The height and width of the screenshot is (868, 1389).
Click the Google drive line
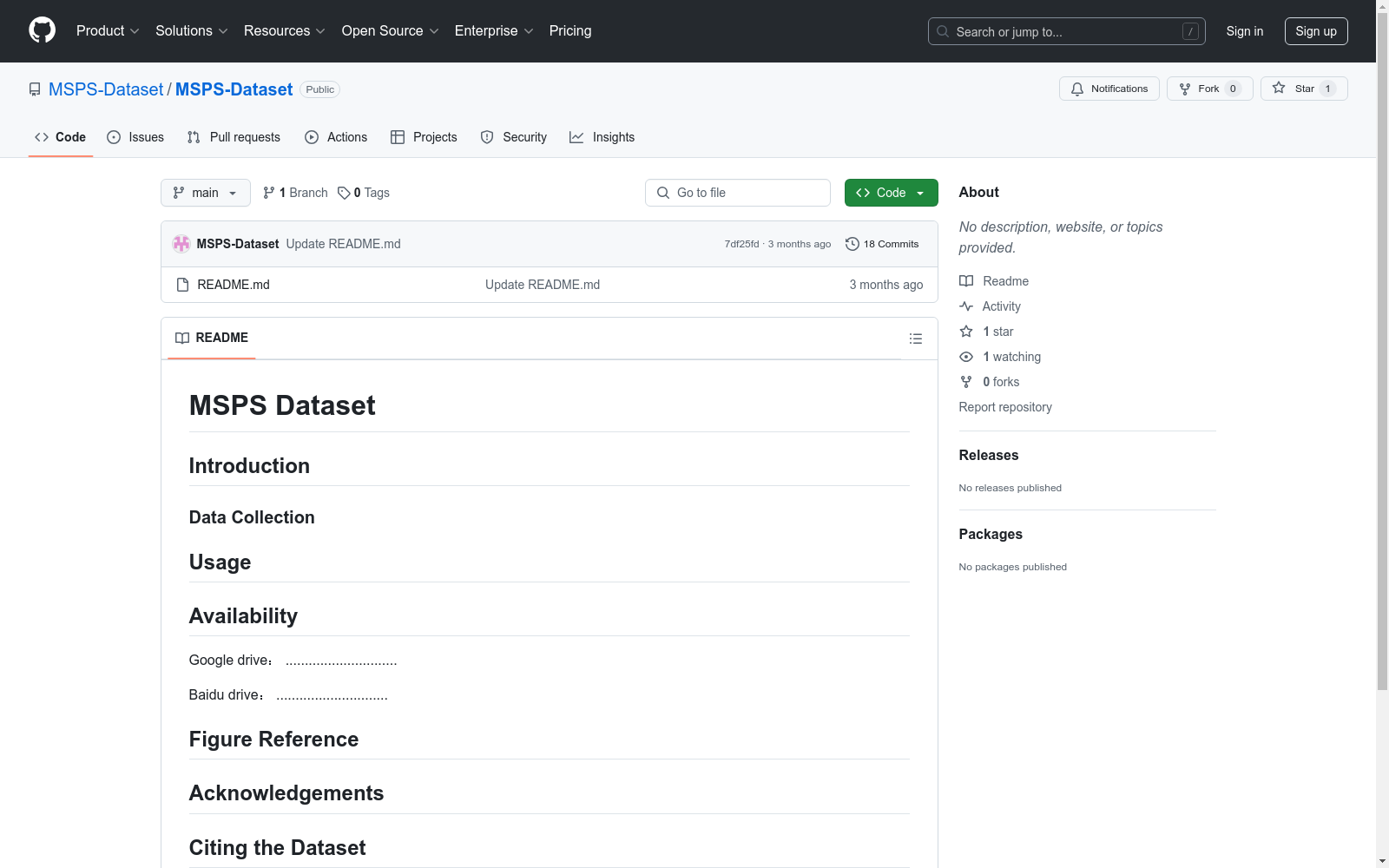pyautogui.click(x=293, y=661)
